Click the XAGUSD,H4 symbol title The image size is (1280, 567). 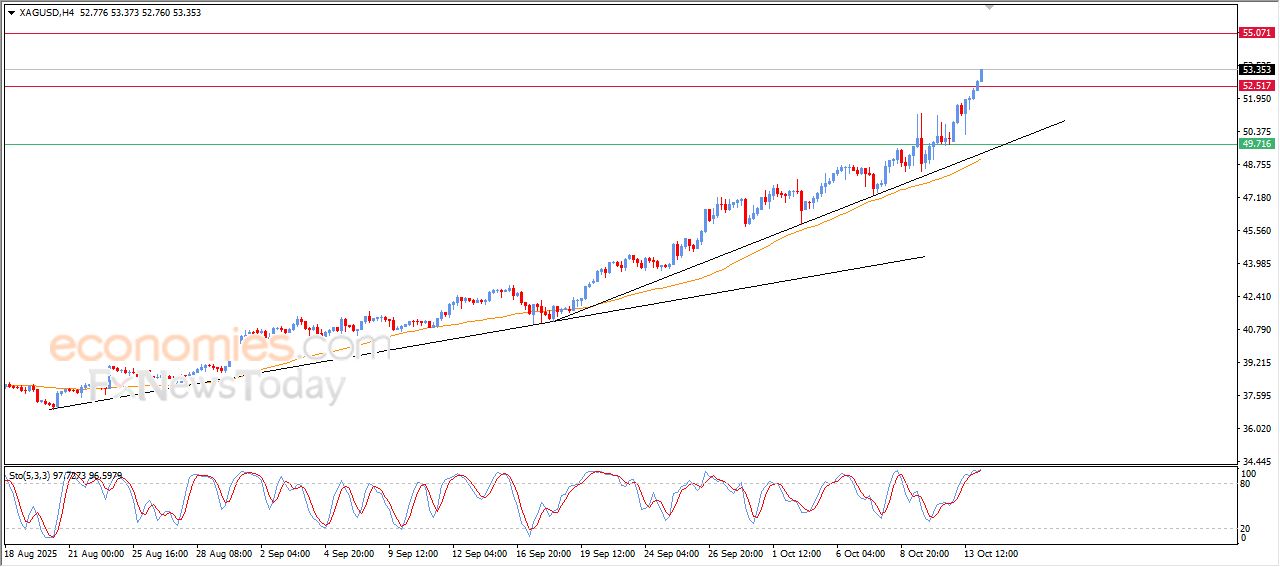coord(46,13)
